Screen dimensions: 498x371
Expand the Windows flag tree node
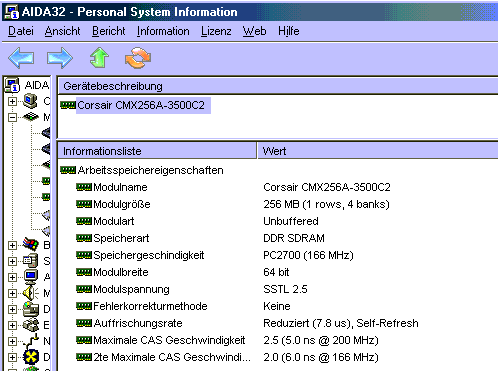(x=12, y=245)
